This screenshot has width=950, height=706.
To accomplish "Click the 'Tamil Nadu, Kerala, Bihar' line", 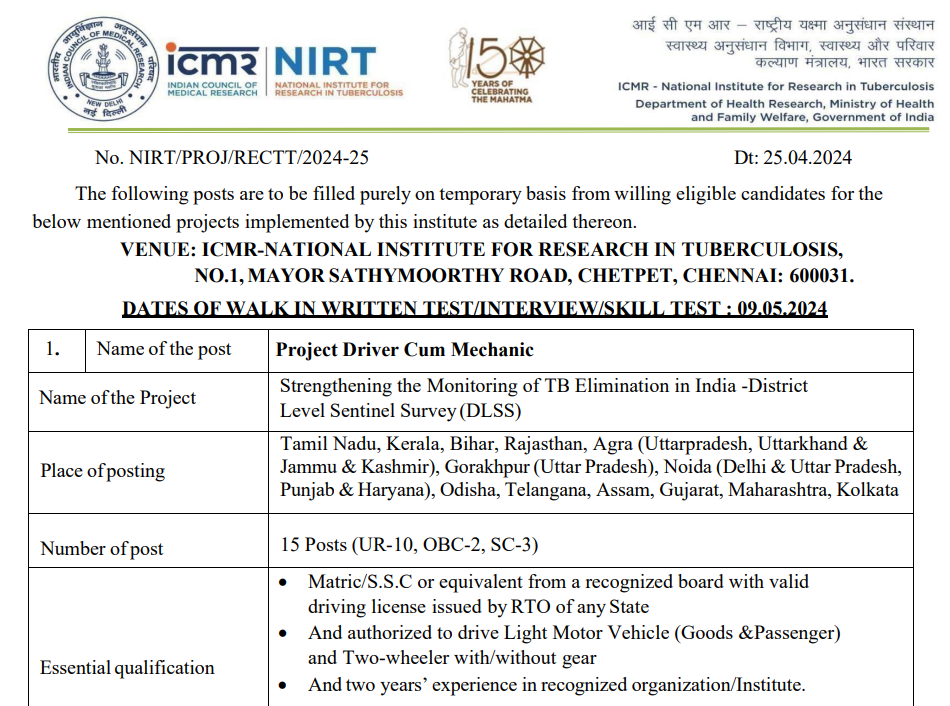I will click(573, 444).
